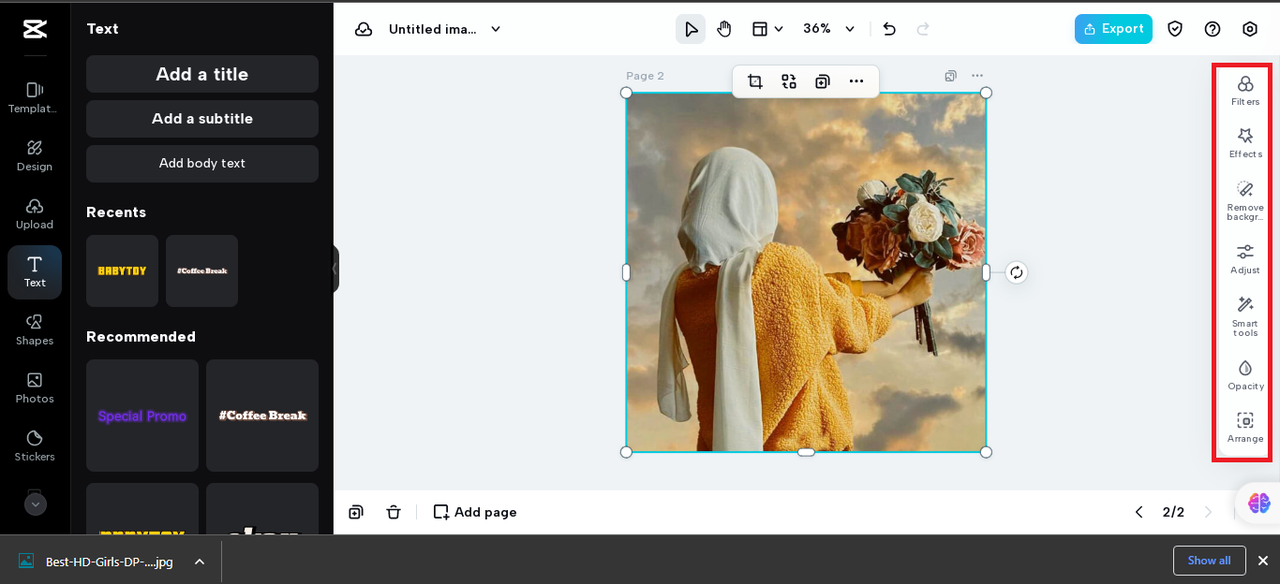
Task: Open the canvas layout dropdown
Action: (x=767, y=29)
